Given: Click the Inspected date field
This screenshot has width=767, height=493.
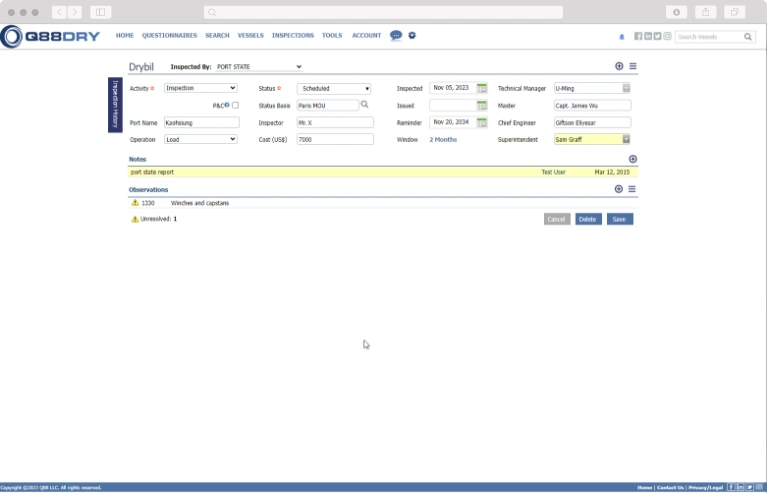Looking at the screenshot, I should click(x=452, y=88).
